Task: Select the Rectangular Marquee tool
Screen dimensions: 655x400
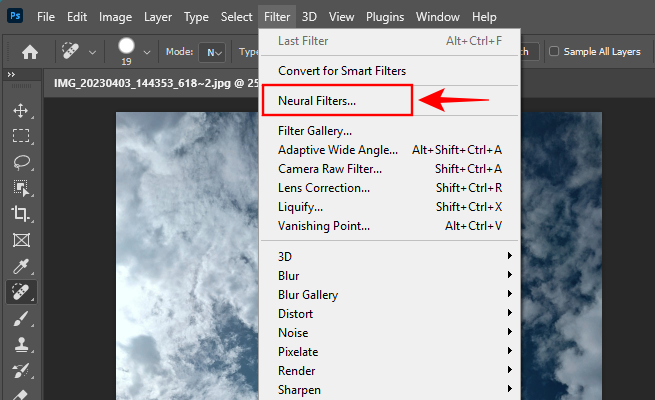Action: tap(21, 136)
